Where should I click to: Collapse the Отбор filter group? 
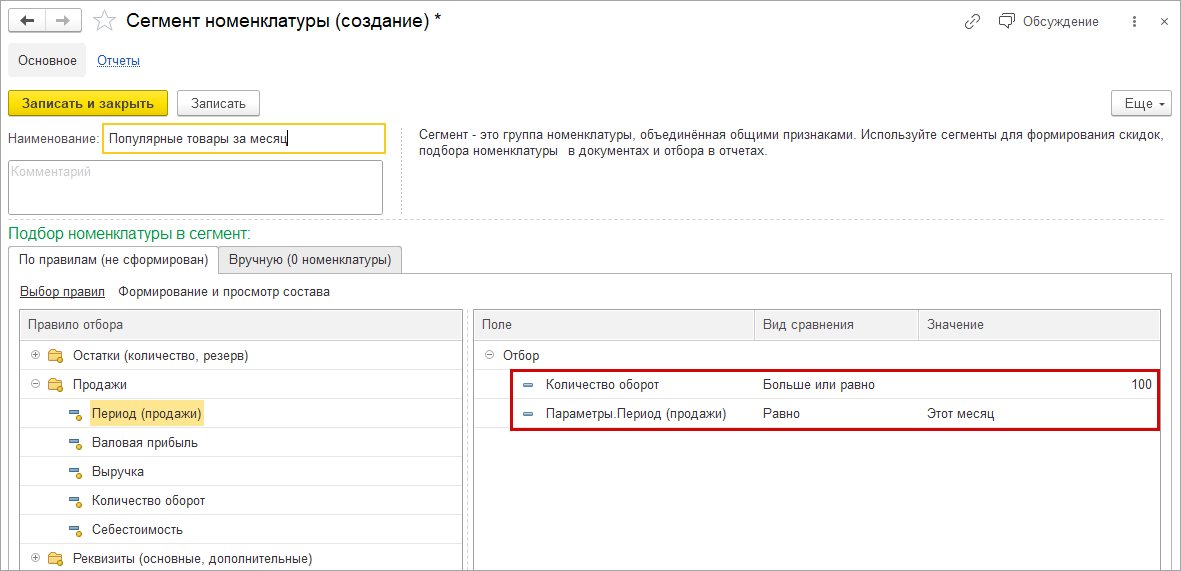pos(489,355)
